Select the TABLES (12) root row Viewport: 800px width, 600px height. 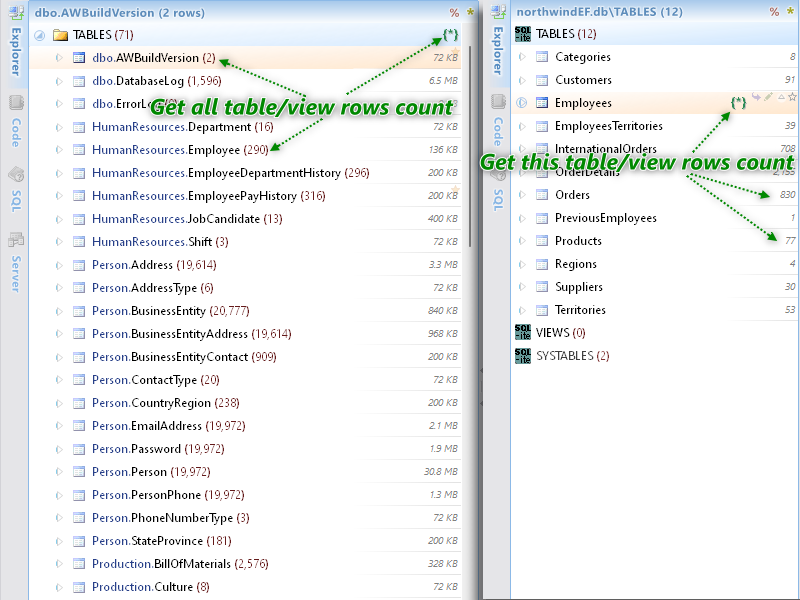point(655,34)
